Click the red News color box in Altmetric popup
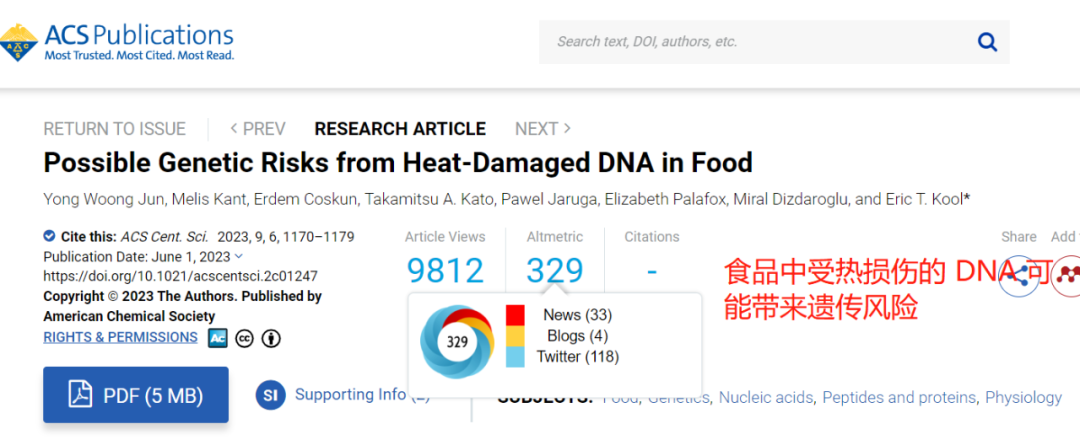This screenshot has width=1080, height=440. click(515, 315)
